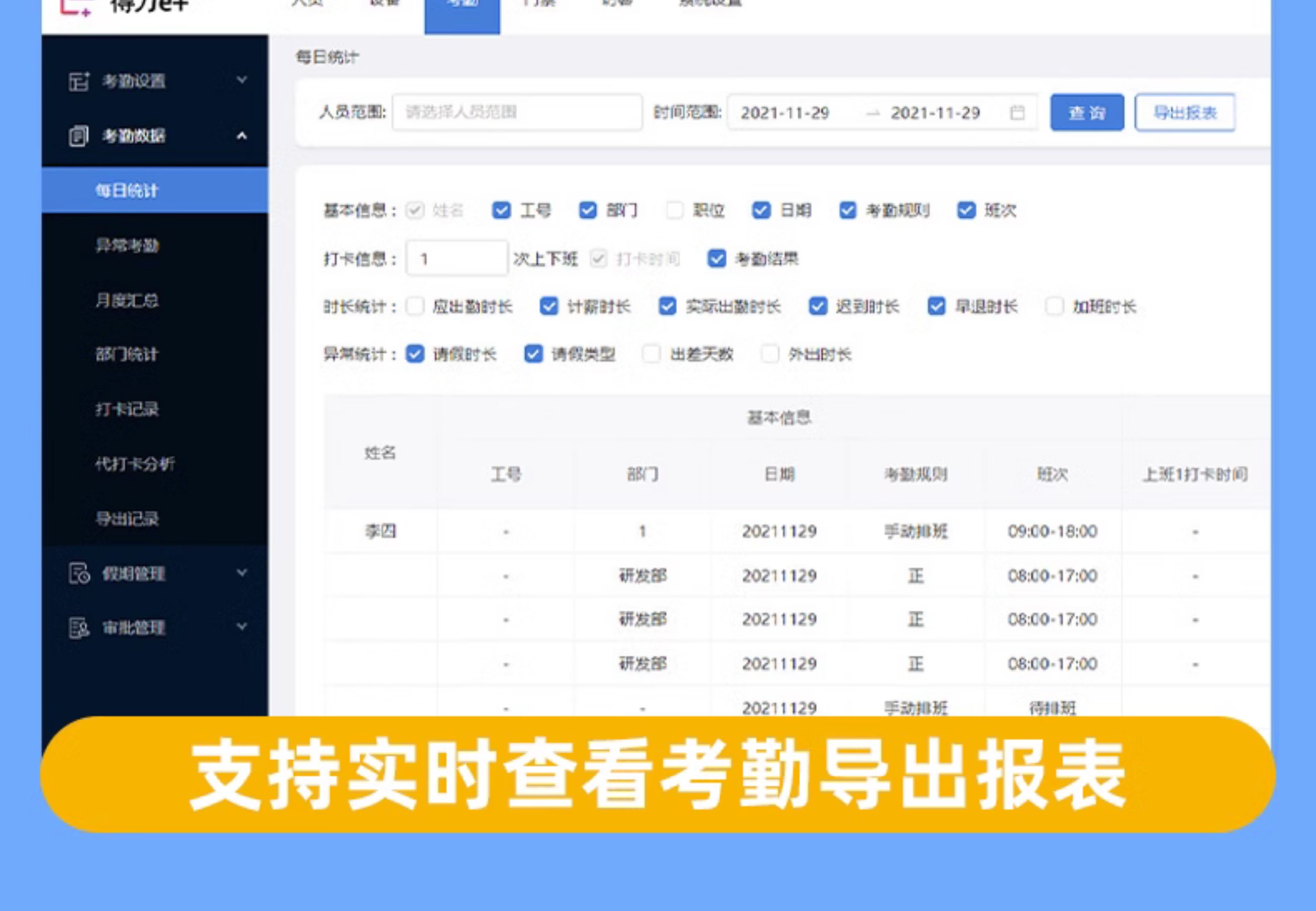Viewport: 1316px width, 911px height.
Task: Uncheck the 工号 checkbox
Action: click(x=501, y=211)
